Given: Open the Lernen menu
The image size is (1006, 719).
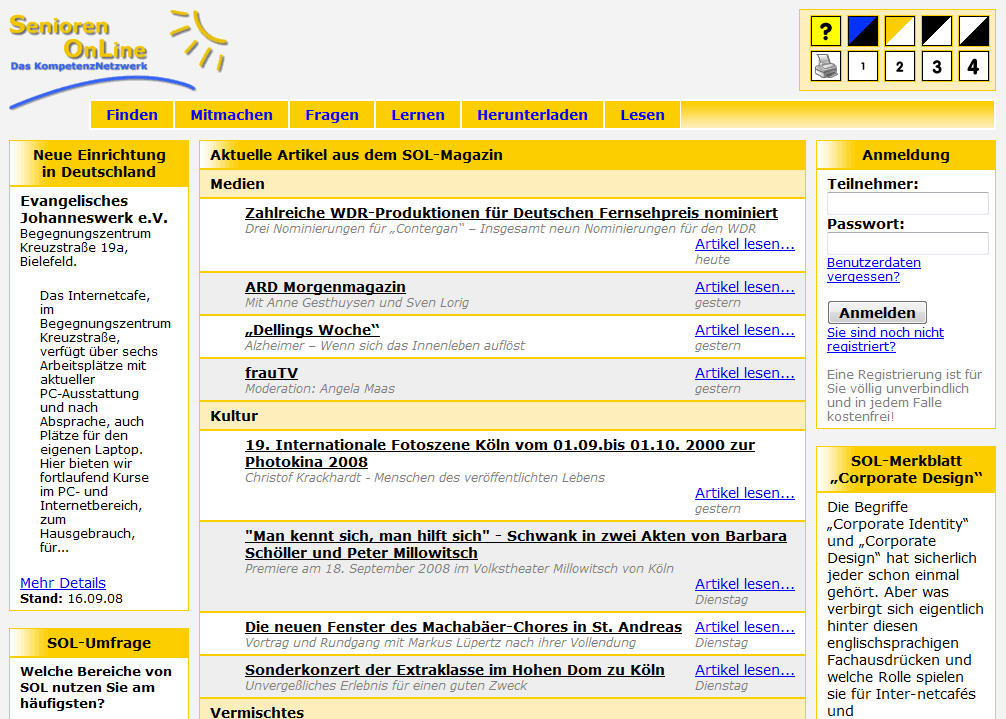Looking at the screenshot, I should (418, 115).
